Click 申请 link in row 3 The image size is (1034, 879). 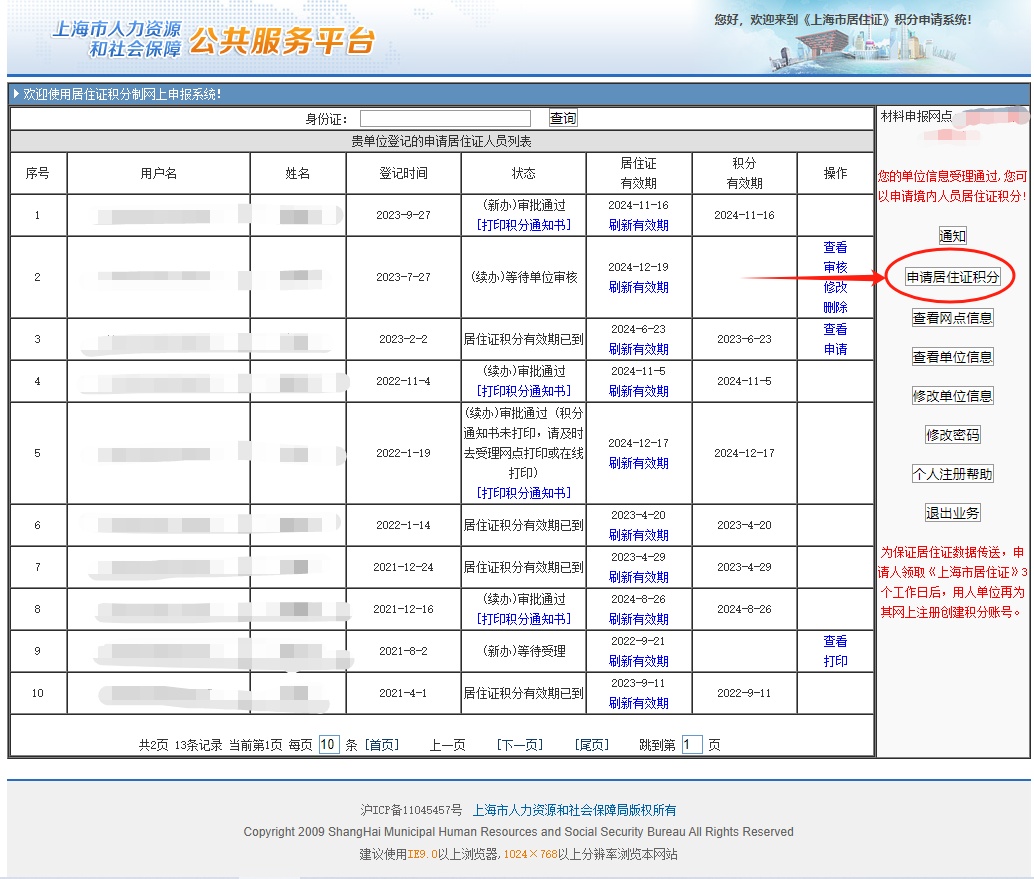(x=835, y=349)
